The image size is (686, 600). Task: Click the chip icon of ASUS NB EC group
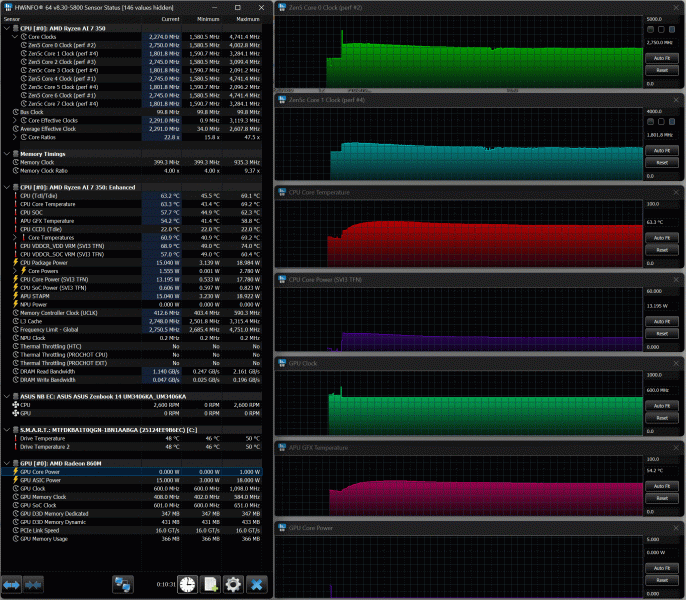[16, 396]
